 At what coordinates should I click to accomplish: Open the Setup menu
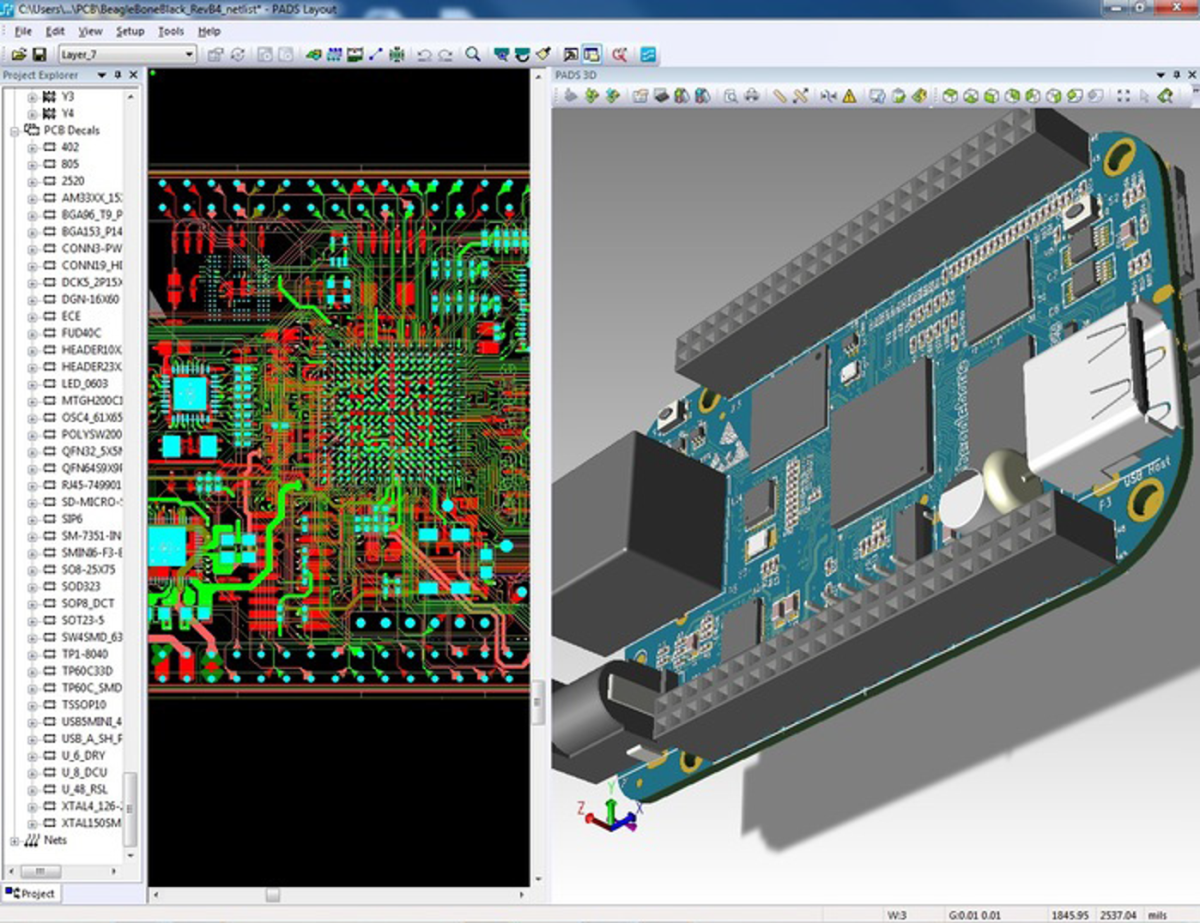(x=130, y=31)
